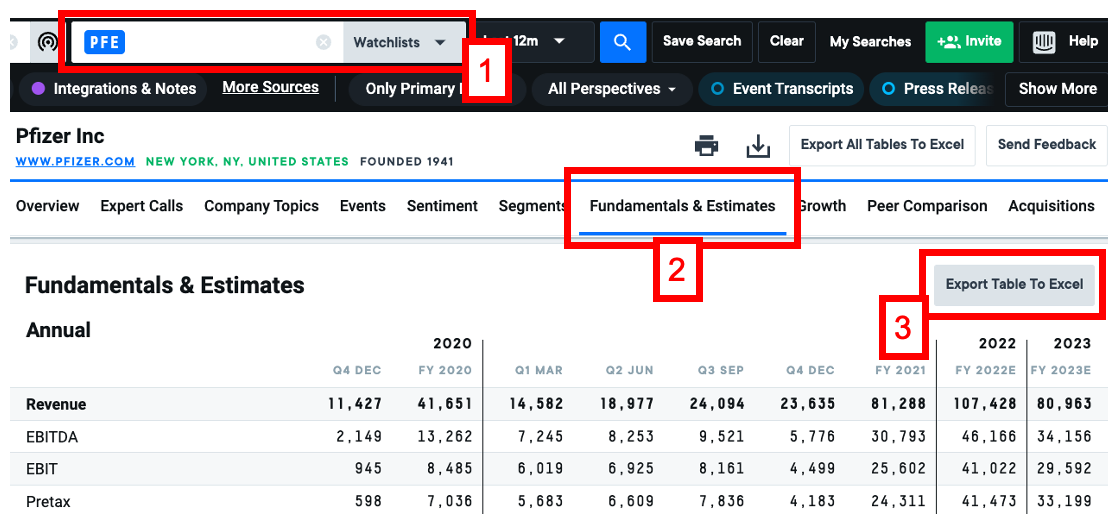Click the FY 2023E column header
Screen dimensions: 1118x531
pos(1061,371)
